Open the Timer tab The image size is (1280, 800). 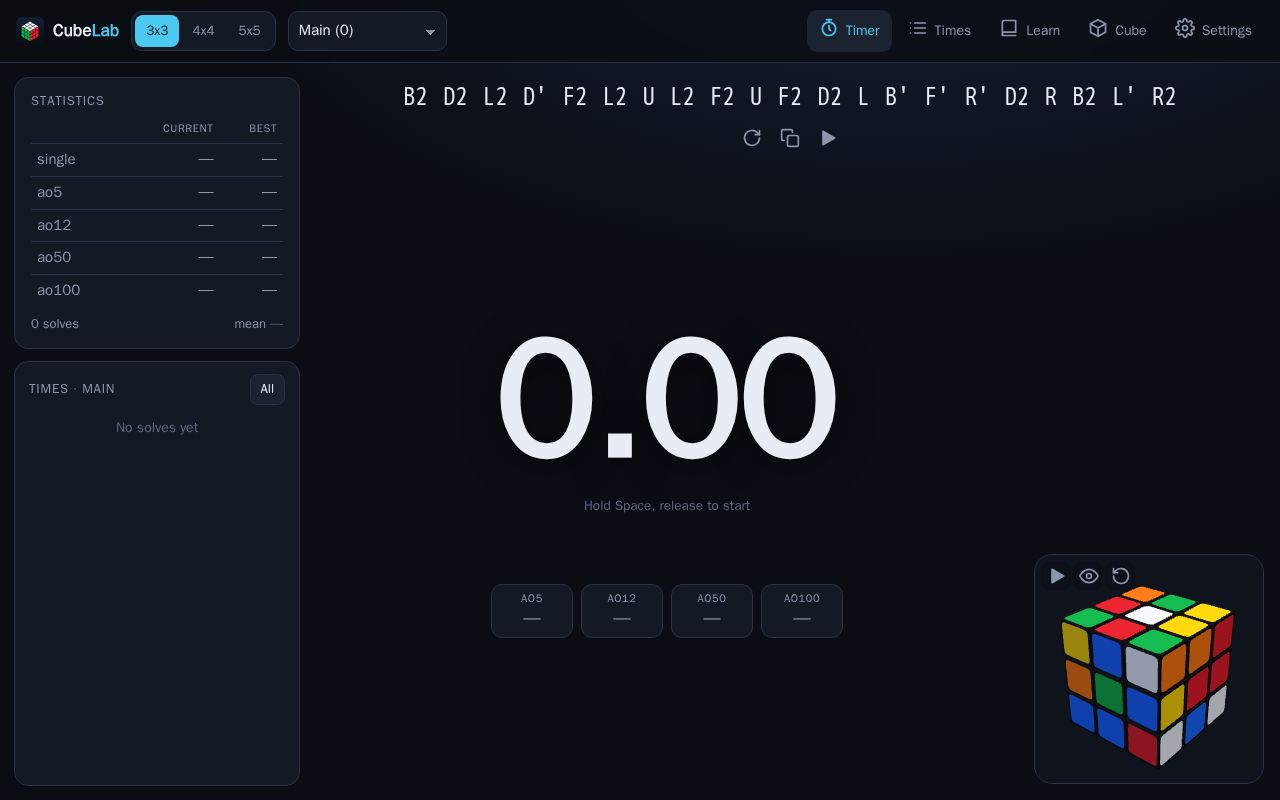tap(849, 31)
